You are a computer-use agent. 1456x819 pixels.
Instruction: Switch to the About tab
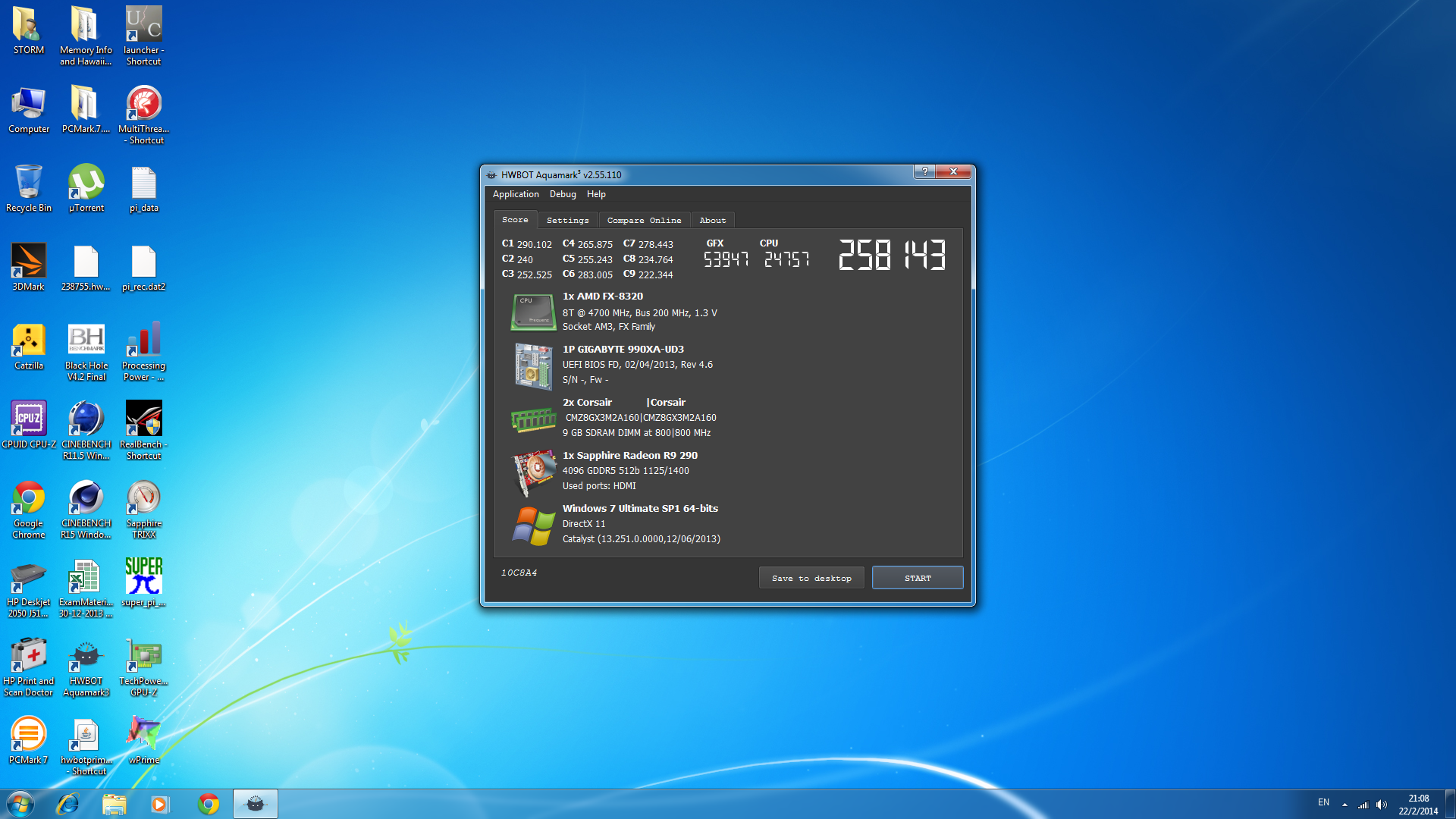(712, 221)
